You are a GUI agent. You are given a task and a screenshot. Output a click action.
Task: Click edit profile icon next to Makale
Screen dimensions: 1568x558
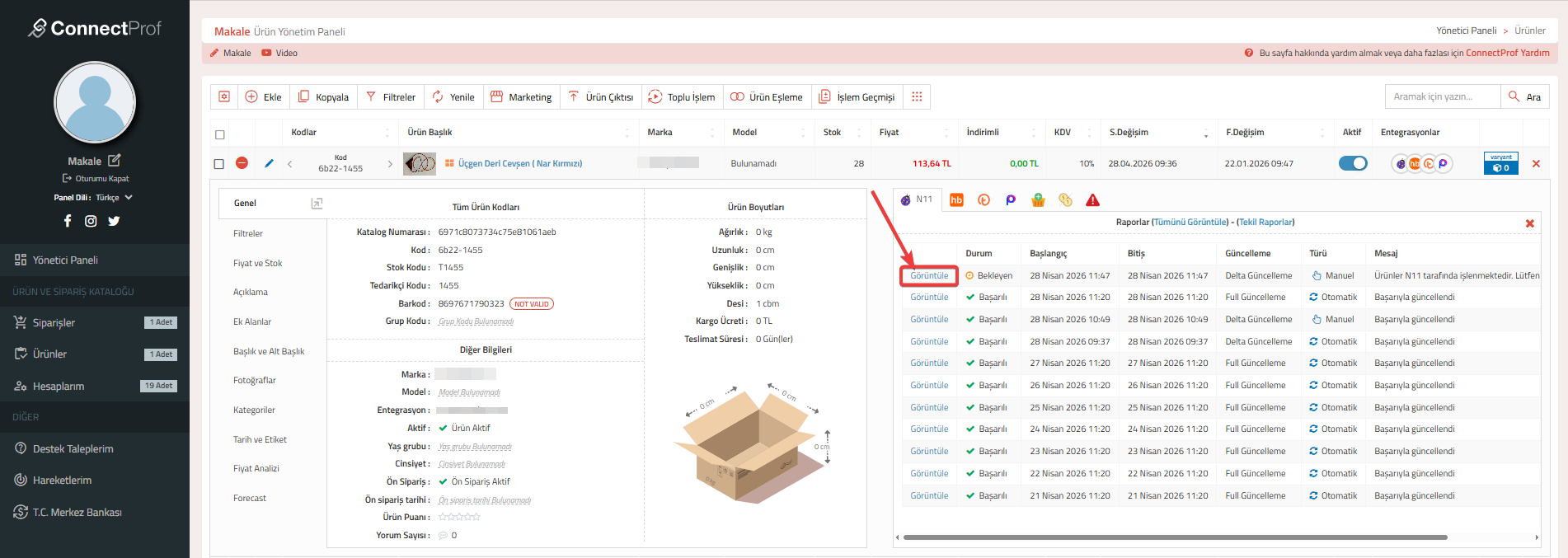tap(114, 161)
